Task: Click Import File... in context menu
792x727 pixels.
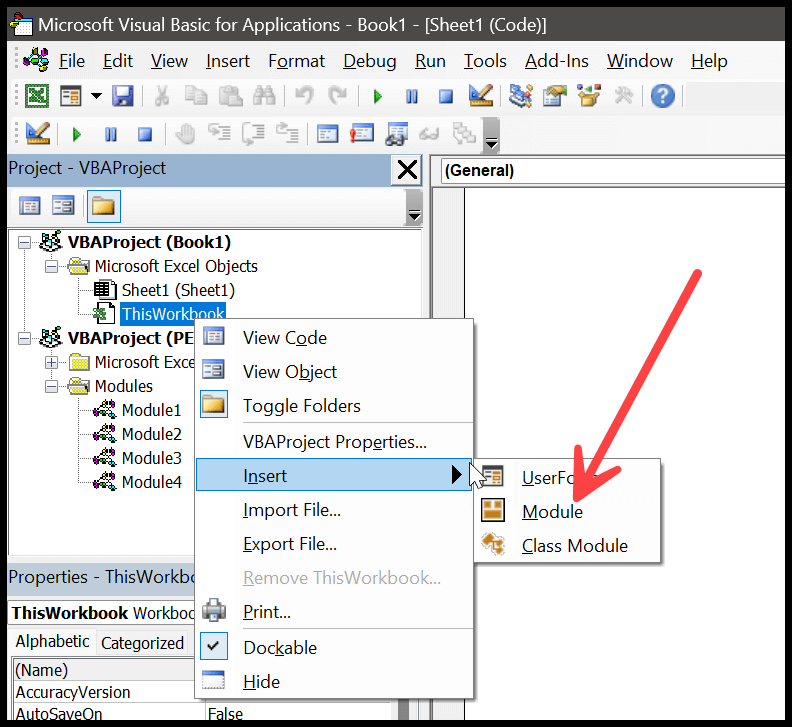Action: tap(334, 510)
